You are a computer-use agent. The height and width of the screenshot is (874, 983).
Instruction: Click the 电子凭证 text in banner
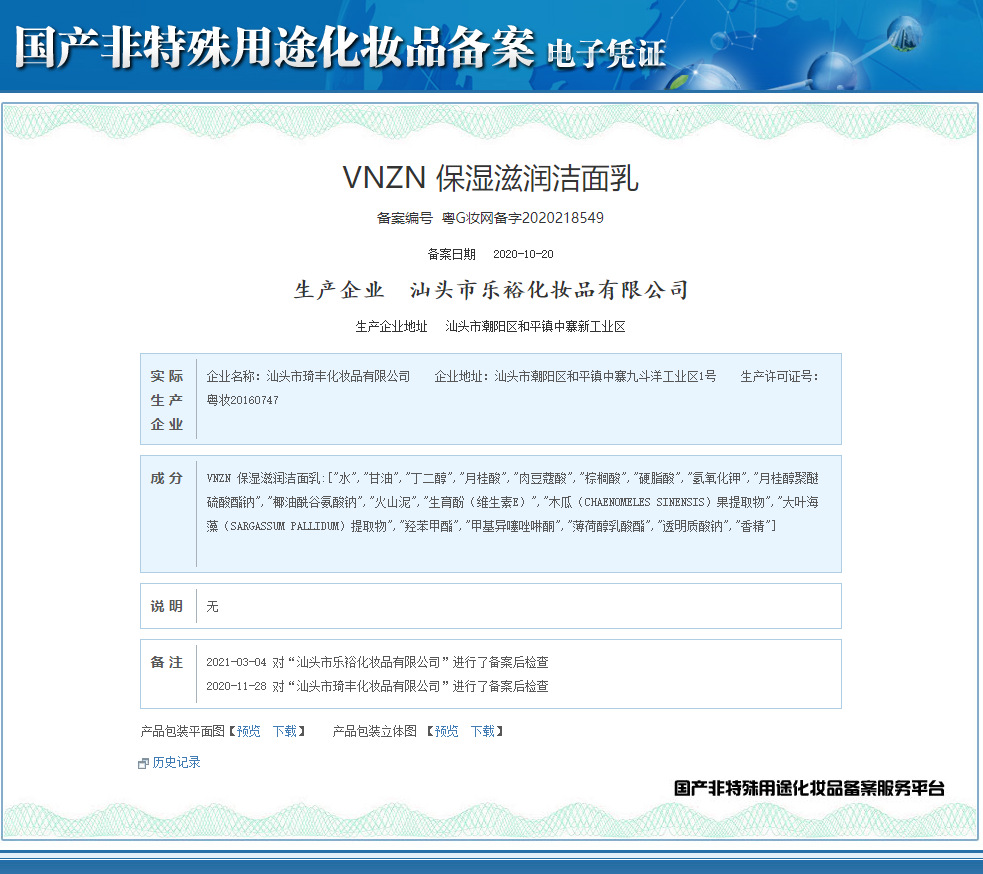(x=606, y=54)
